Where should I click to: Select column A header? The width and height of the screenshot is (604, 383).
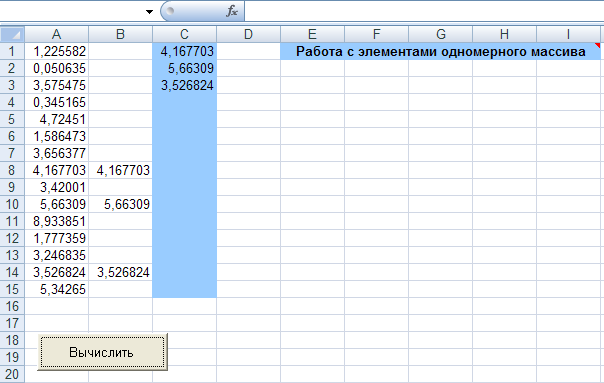[57, 34]
